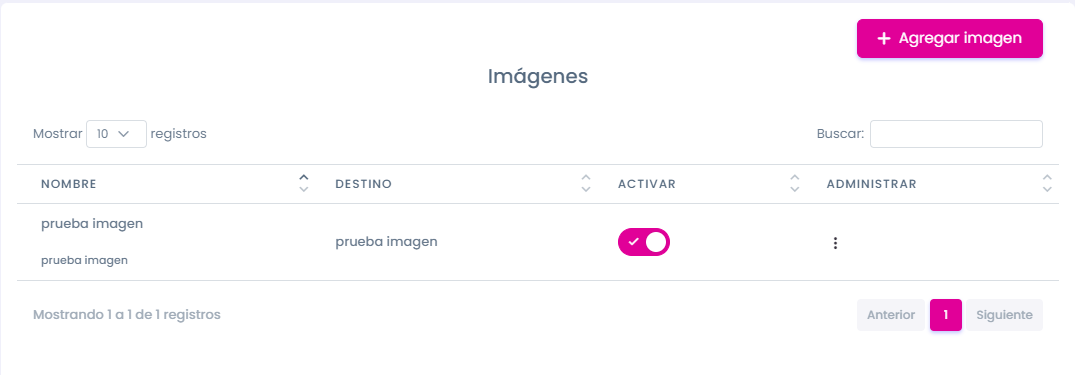Click the Nombre column sort arrows
Image resolution: width=1075 pixels, height=375 pixels.
pos(304,183)
